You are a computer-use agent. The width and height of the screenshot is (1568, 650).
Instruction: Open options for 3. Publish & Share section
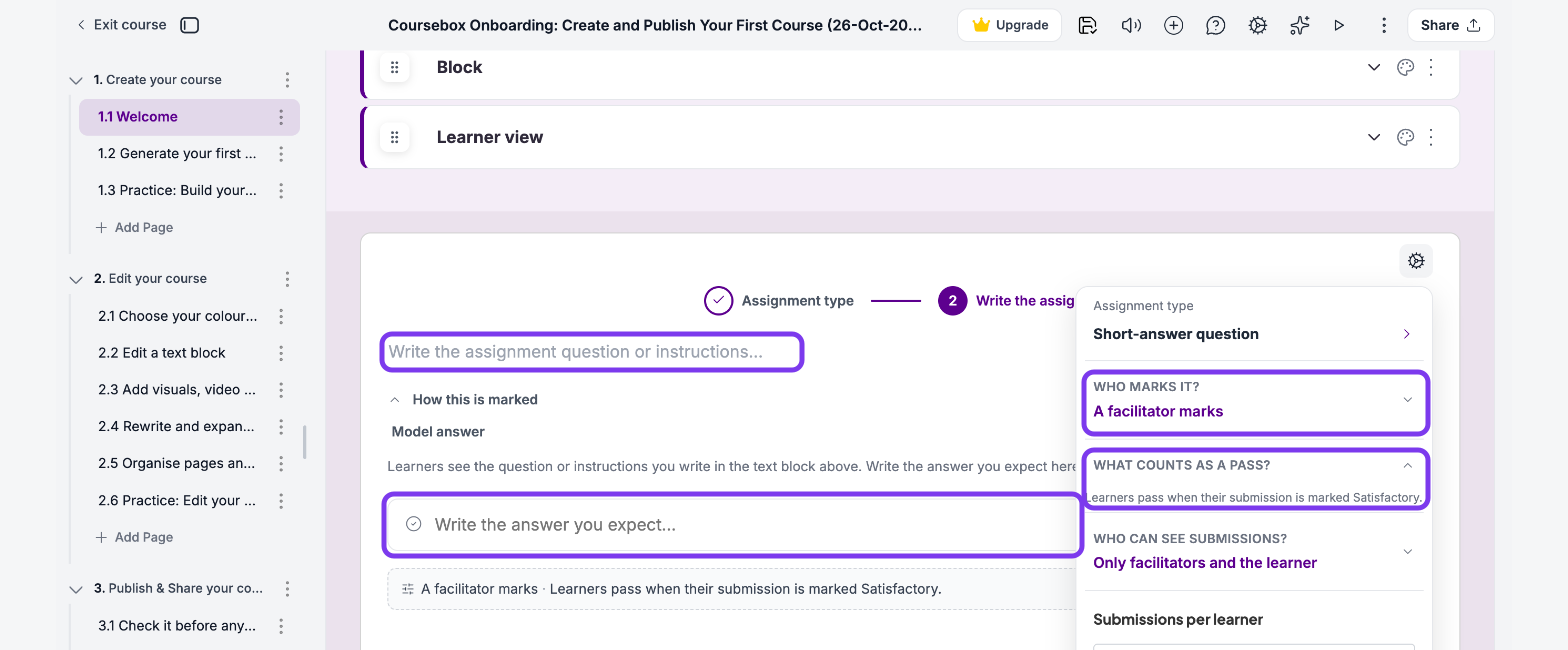pos(287,589)
